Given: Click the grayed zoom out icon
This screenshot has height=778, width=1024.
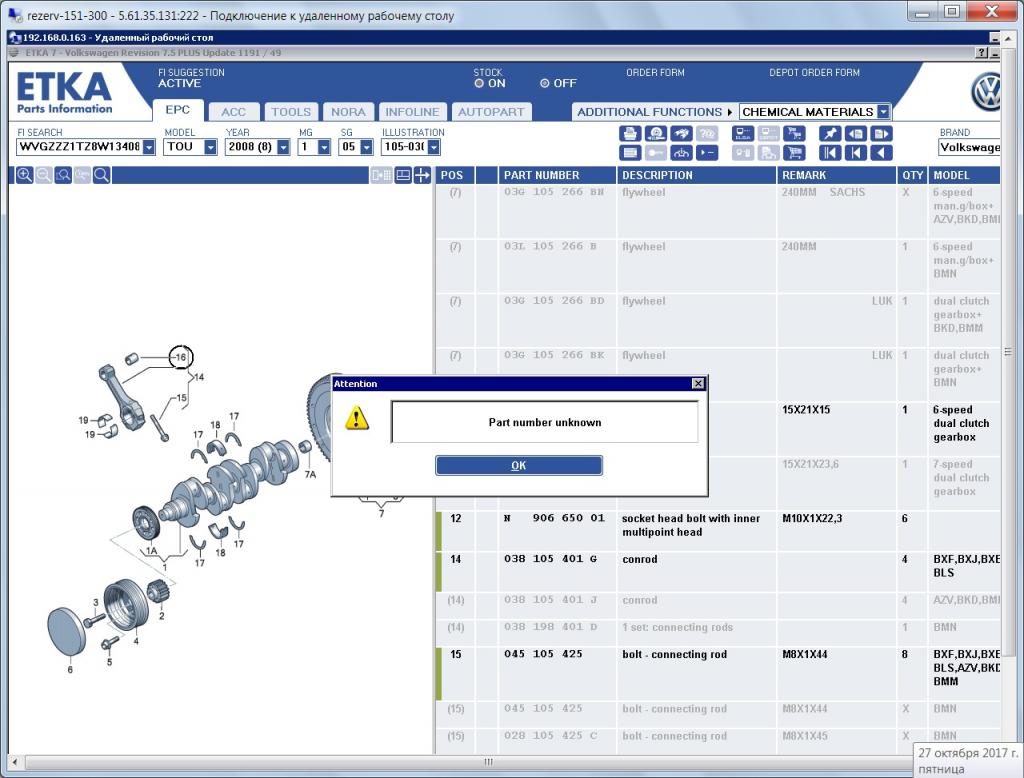Looking at the screenshot, I should pos(44,175).
